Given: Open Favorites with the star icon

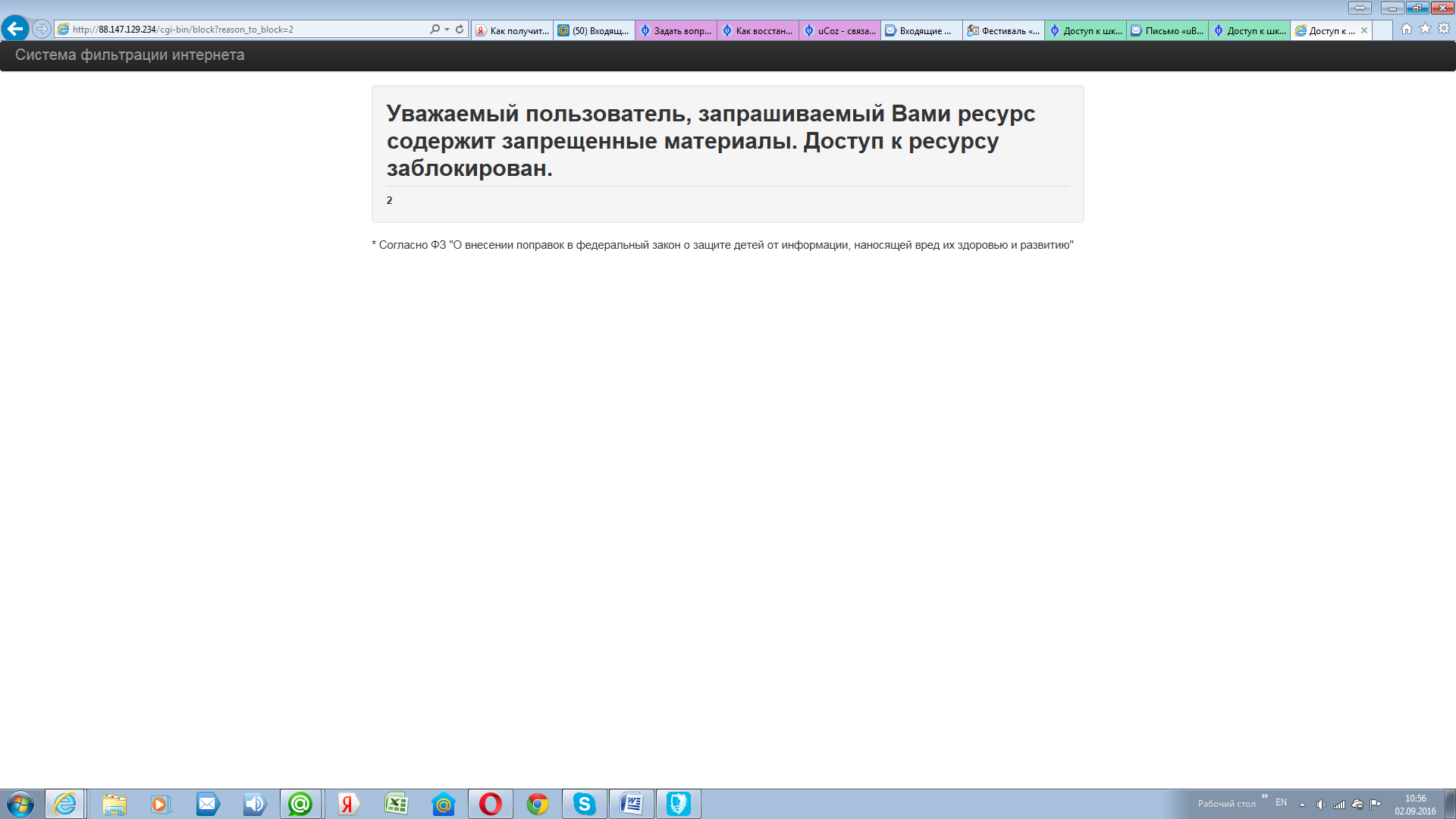Looking at the screenshot, I should 1425,29.
